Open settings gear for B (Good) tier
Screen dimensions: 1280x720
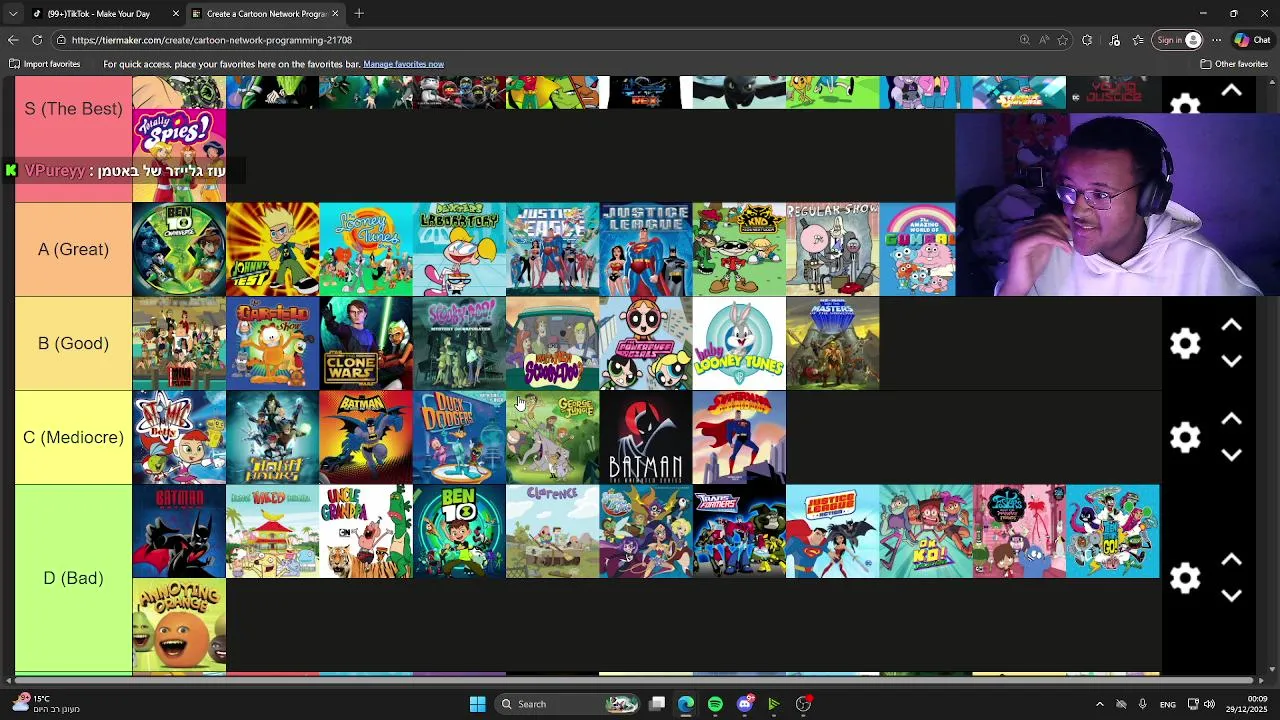[x=1185, y=344]
